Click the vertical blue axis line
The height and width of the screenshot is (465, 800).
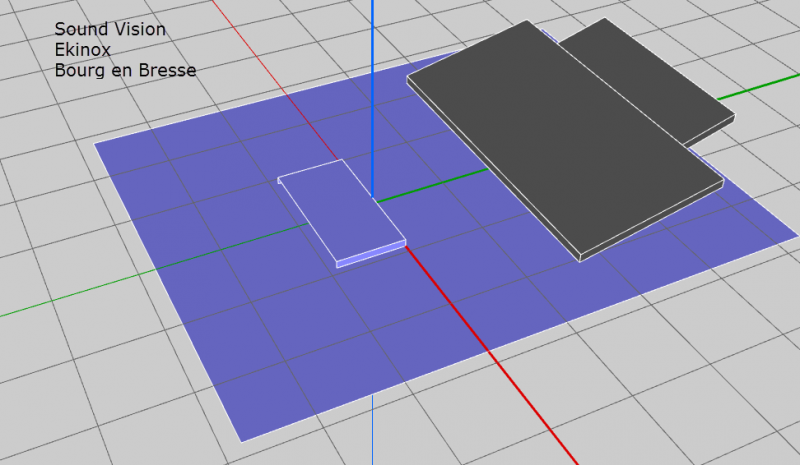point(372,100)
